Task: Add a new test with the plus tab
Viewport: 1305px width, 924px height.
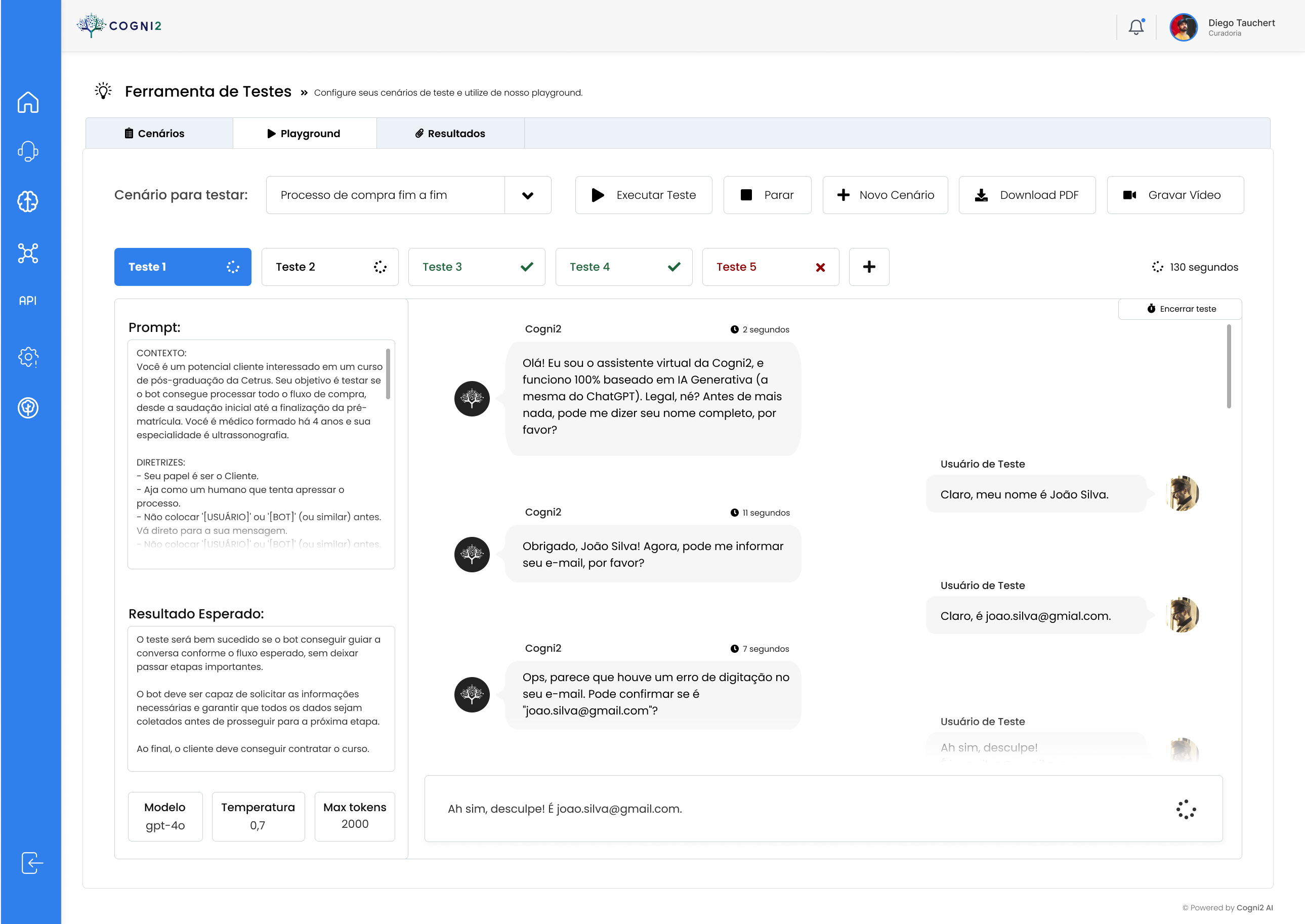Action: point(869,266)
